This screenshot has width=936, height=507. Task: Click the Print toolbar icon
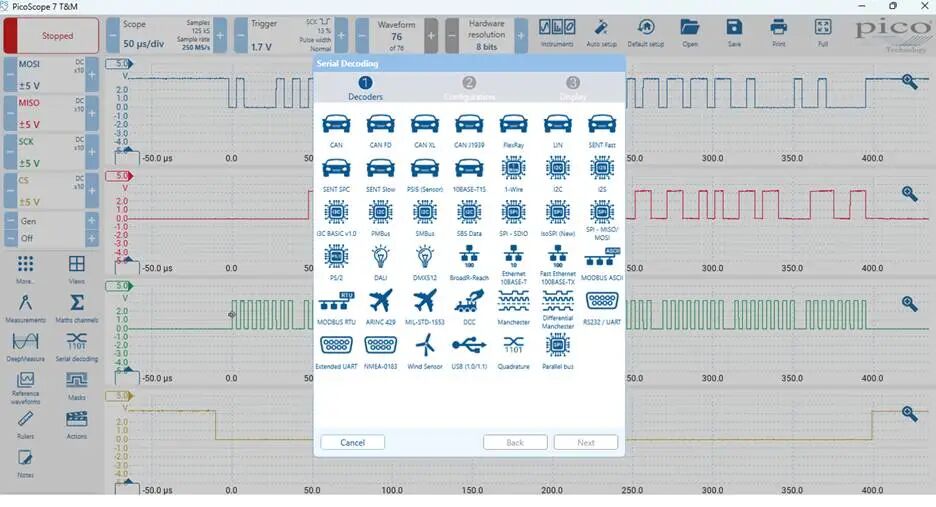click(x=778, y=33)
